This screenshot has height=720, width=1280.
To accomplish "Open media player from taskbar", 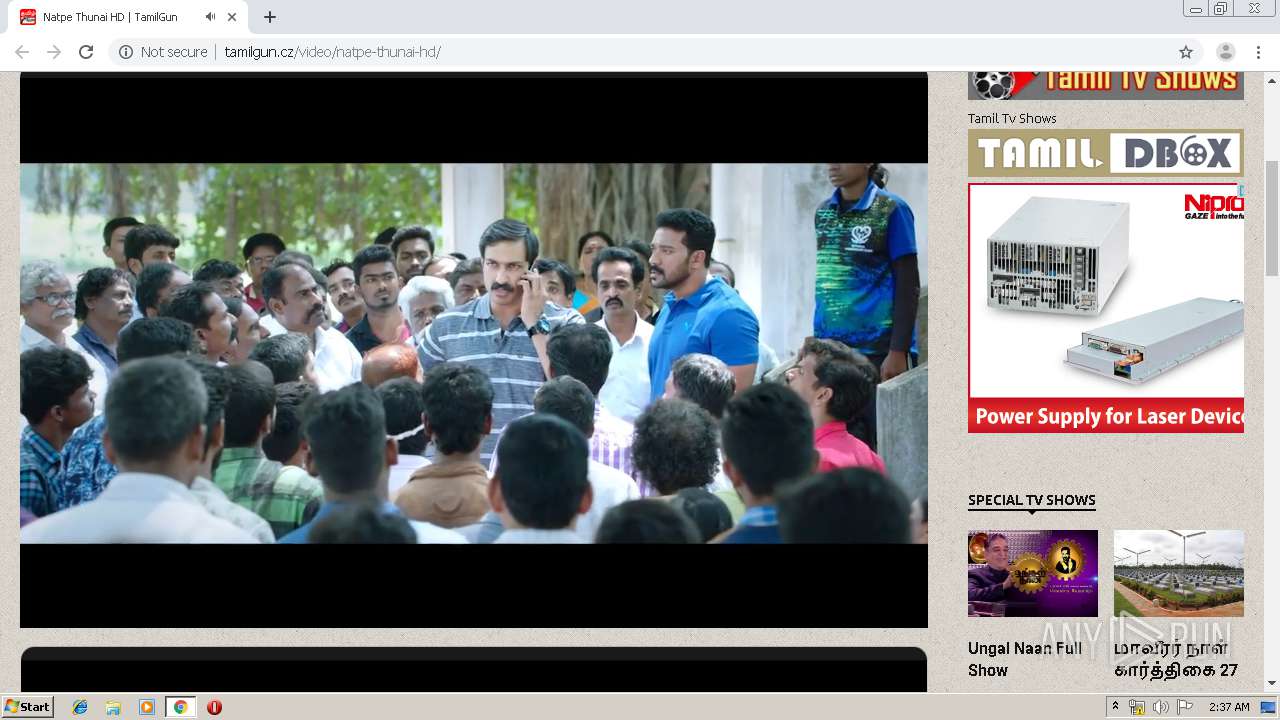I will pos(147,707).
